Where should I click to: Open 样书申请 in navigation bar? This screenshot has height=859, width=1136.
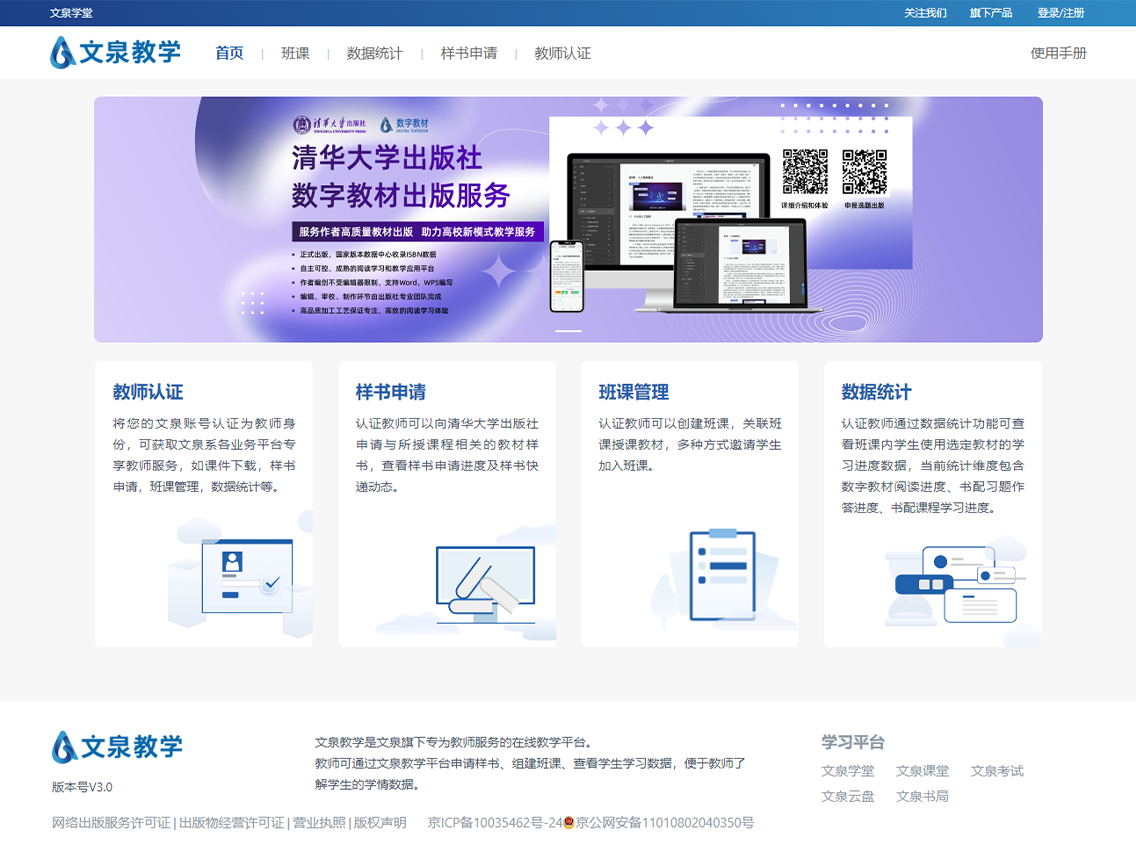(469, 53)
